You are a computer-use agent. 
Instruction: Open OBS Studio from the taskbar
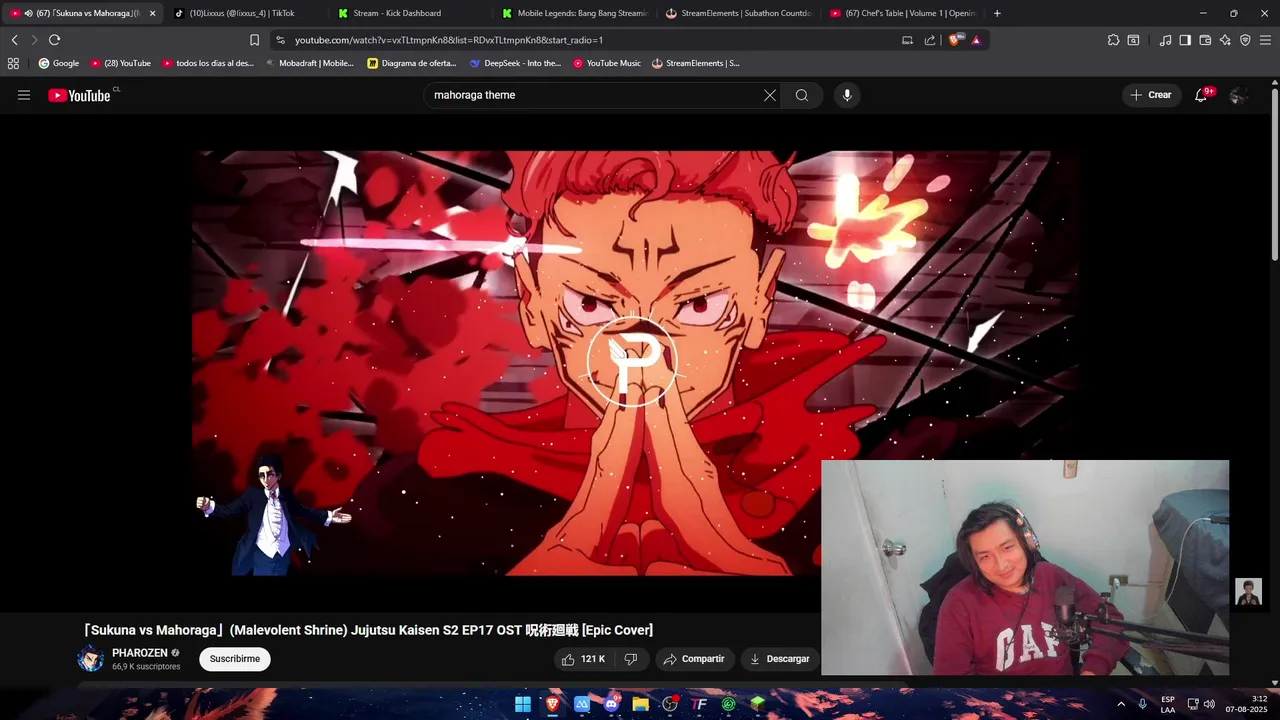click(x=670, y=704)
